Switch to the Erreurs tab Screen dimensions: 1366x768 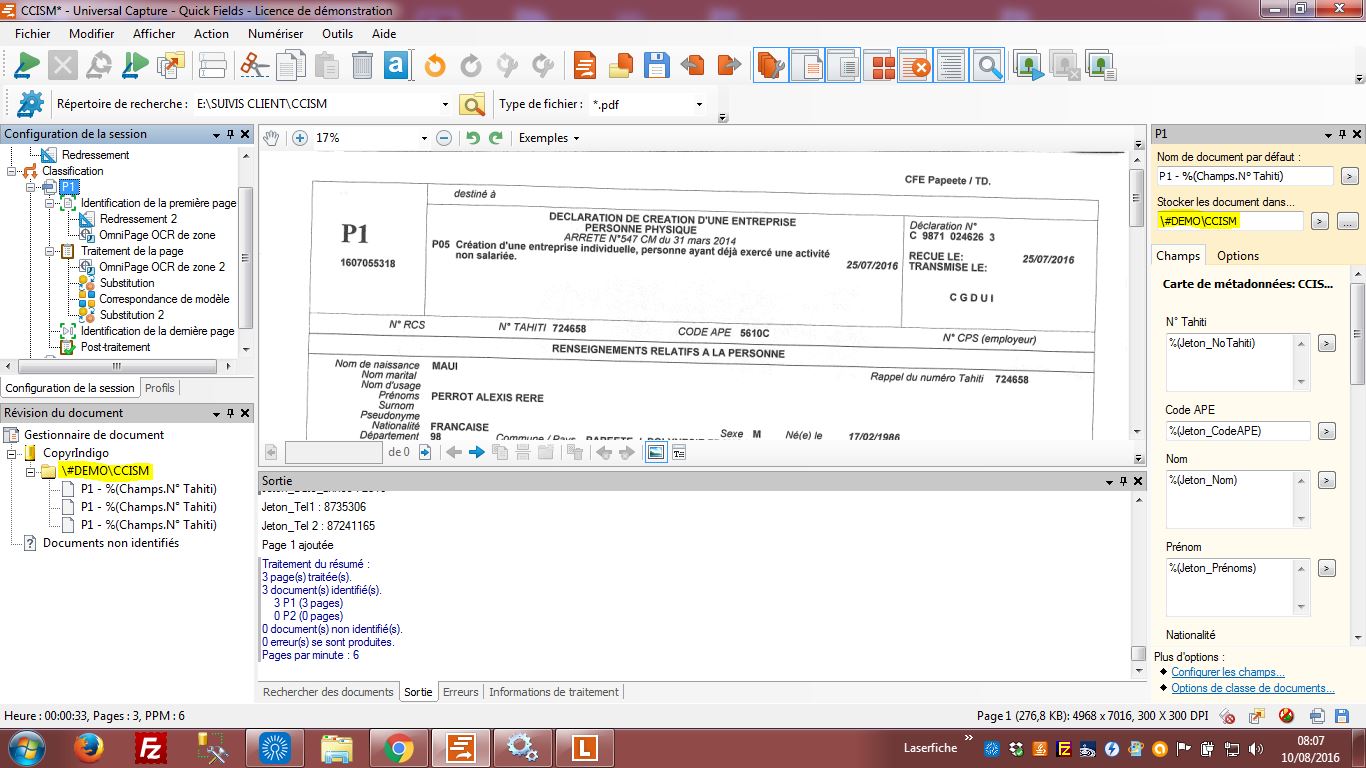[460, 691]
